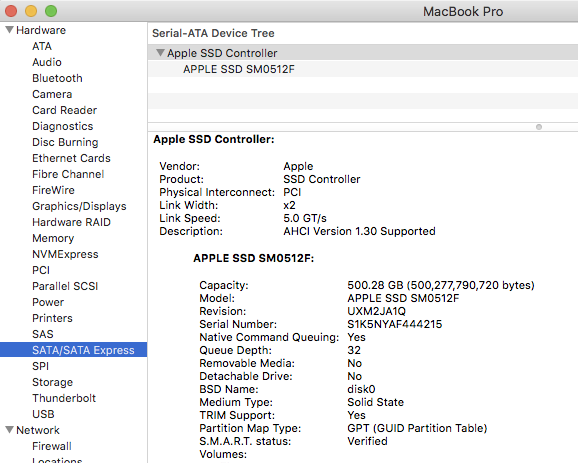Click GPT (GUID Partition Table) text
578x463 pixels.
(417, 428)
